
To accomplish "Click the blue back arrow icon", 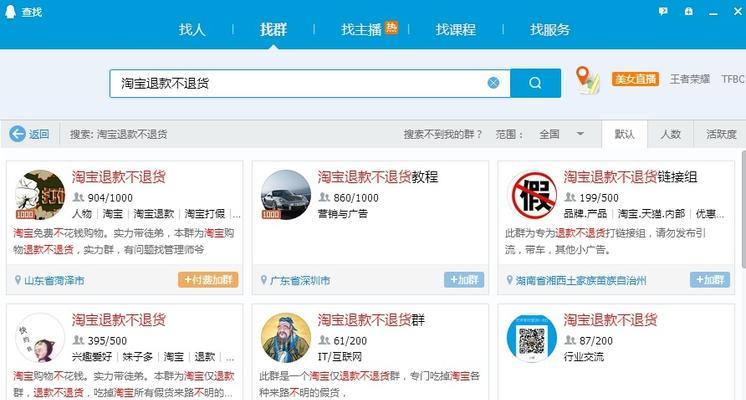I will click(x=18, y=134).
